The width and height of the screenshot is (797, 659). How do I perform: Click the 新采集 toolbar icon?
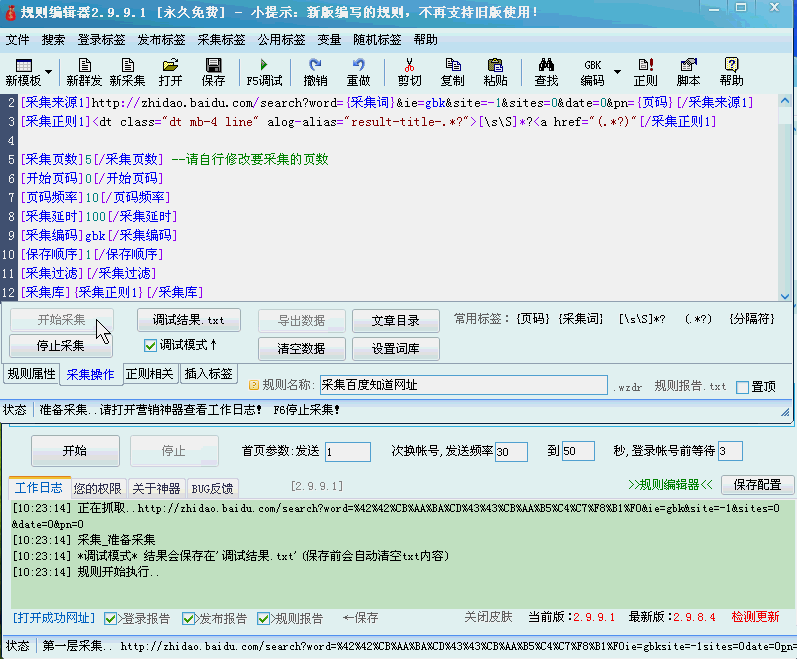(128, 72)
